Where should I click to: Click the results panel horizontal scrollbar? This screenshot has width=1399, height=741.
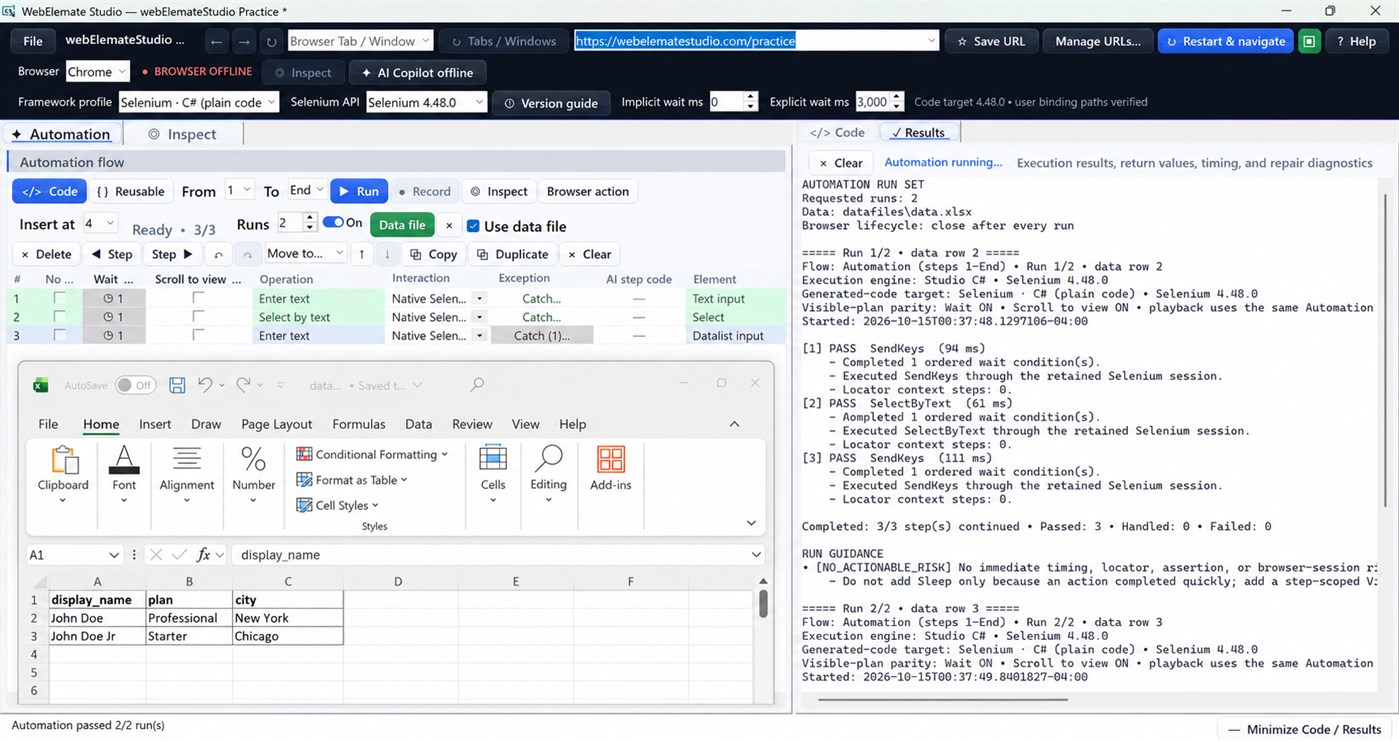(x=943, y=699)
